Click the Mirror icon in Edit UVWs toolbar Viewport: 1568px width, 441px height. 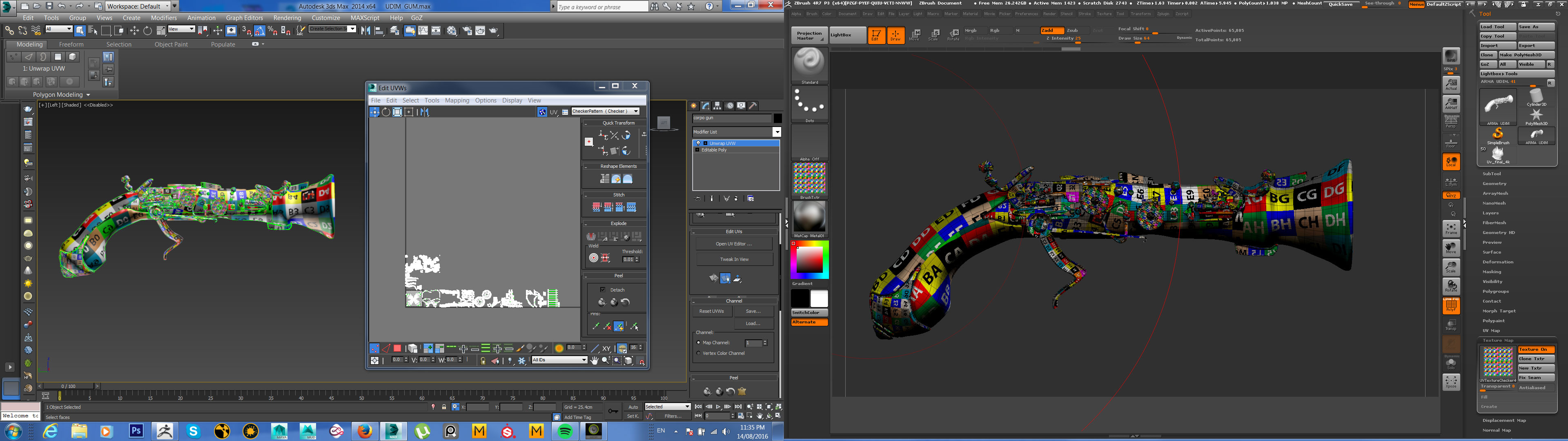pyautogui.click(x=424, y=112)
